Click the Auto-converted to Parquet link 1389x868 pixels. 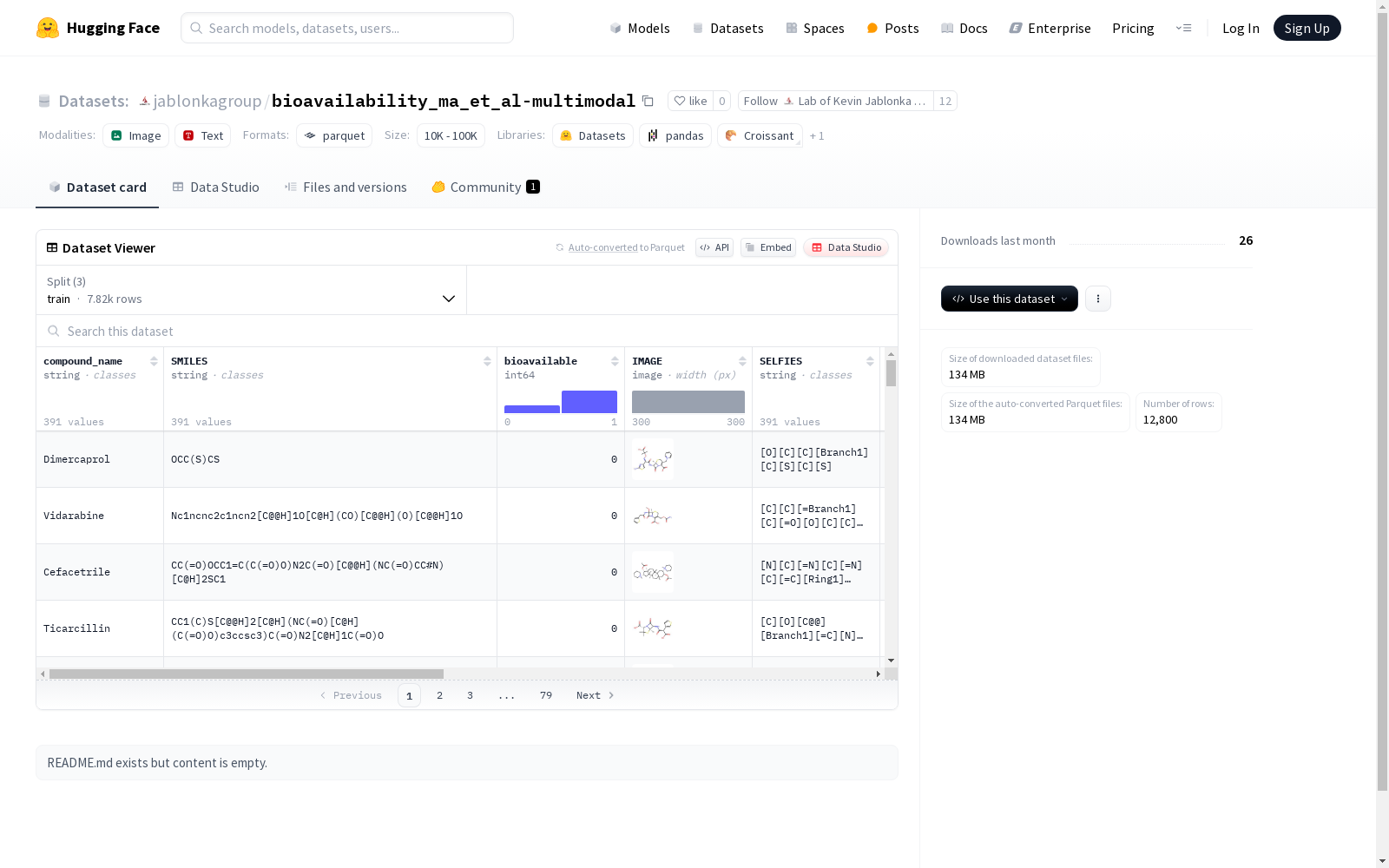[626, 247]
